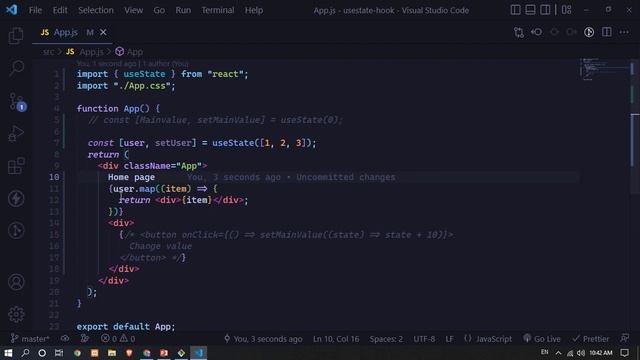
Task: Click the App.js breadcrumb segment
Action: pyautogui.click(x=85, y=52)
